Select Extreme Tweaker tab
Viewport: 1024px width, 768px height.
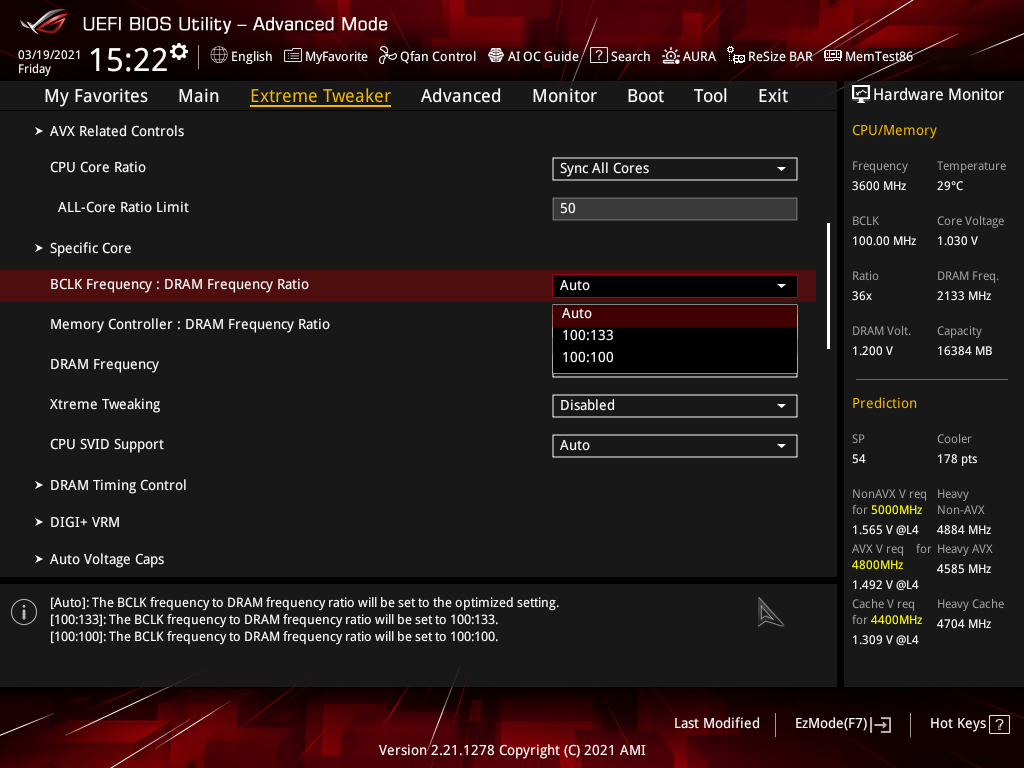coord(321,96)
